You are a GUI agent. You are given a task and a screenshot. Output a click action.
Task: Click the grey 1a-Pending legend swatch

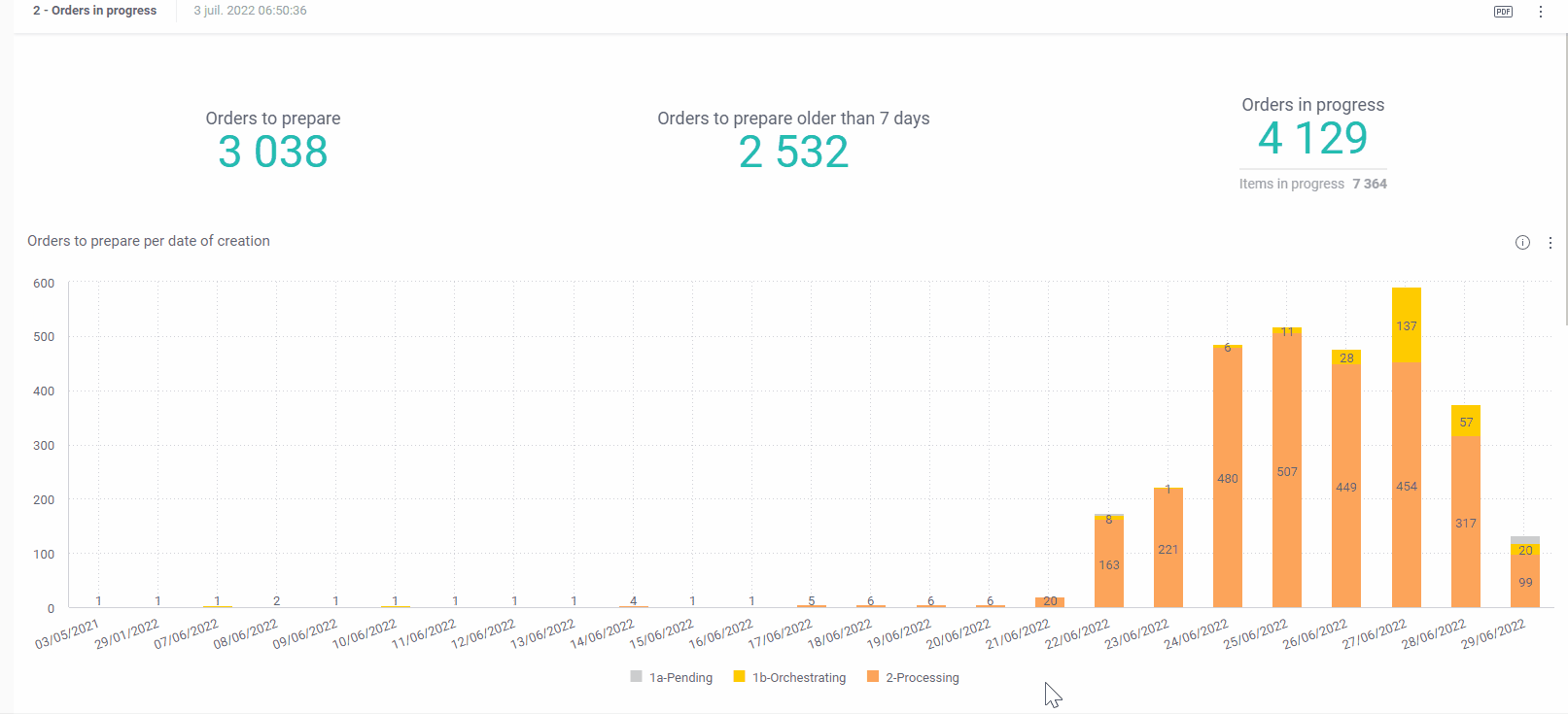pyautogui.click(x=637, y=677)
